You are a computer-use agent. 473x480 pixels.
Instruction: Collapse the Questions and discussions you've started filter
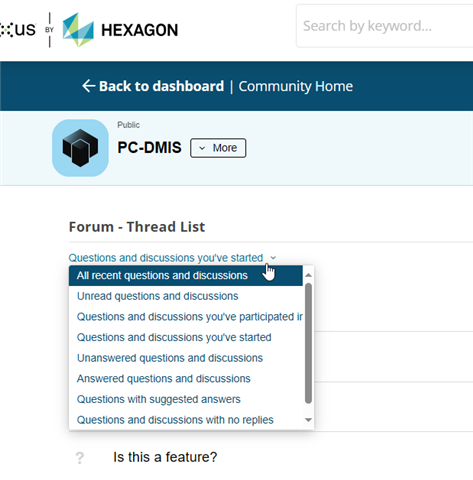pos(172,258)
